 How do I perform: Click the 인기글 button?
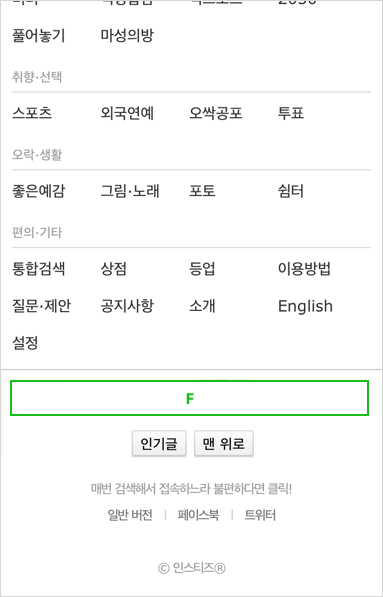pos(159,443)
